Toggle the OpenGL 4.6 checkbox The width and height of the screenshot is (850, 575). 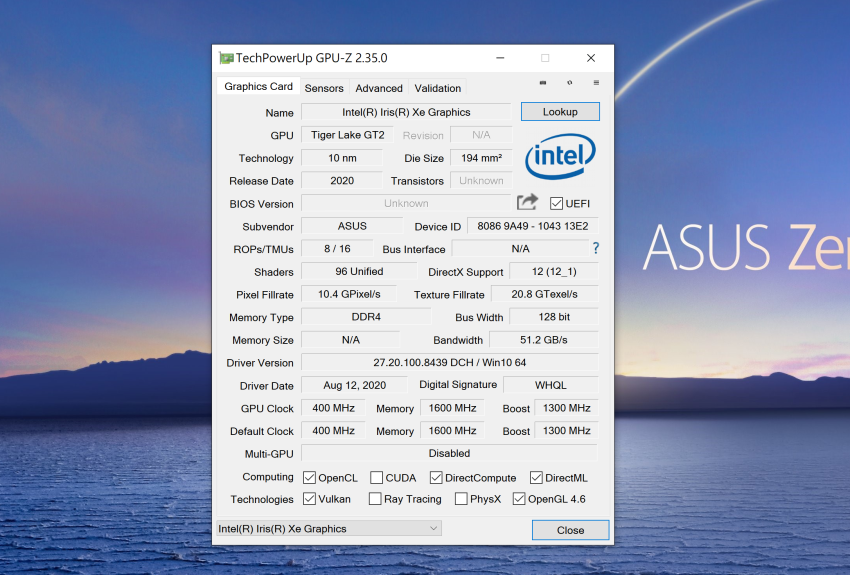[519, 499]
